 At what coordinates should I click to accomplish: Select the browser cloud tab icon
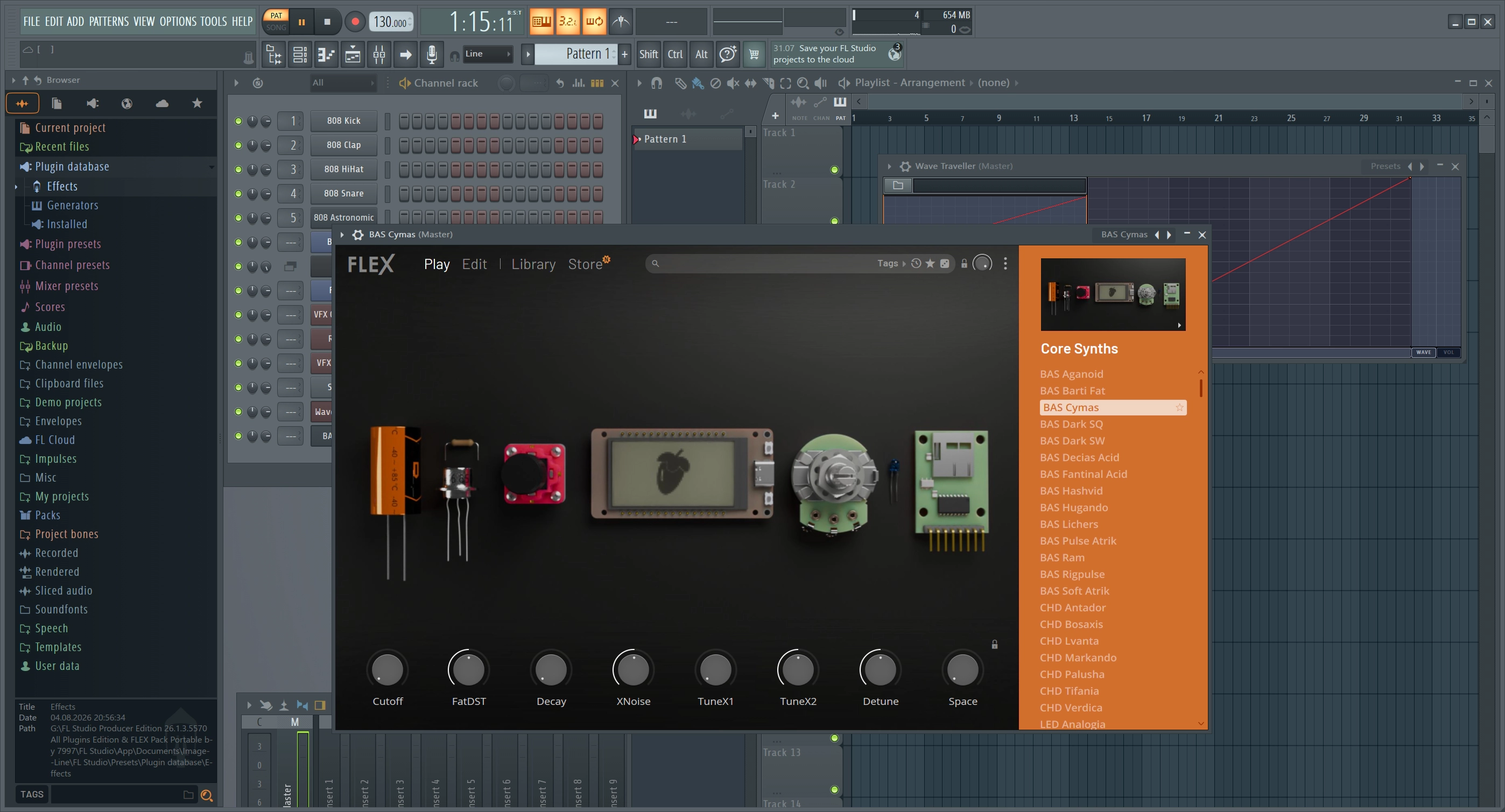162,103
